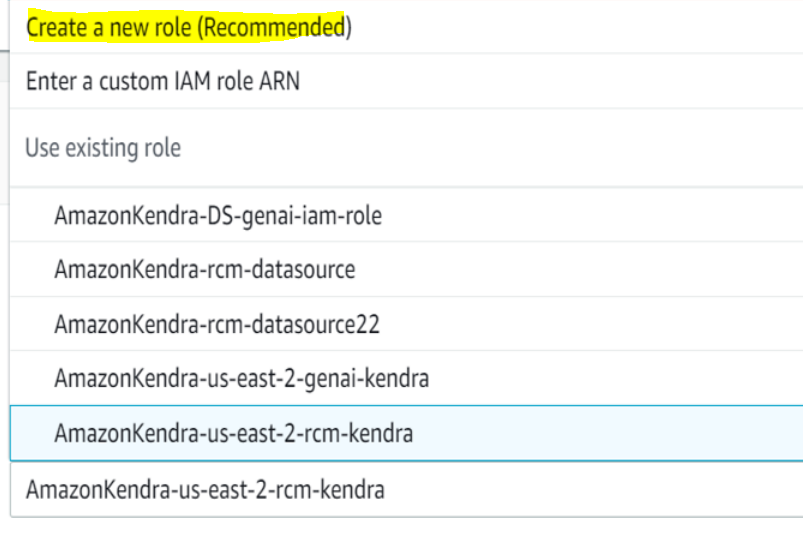This screenshot has height=534, width=803.
Task: Select the AmazonKendra-rcm-datasource role
Action: click(407, 269)
